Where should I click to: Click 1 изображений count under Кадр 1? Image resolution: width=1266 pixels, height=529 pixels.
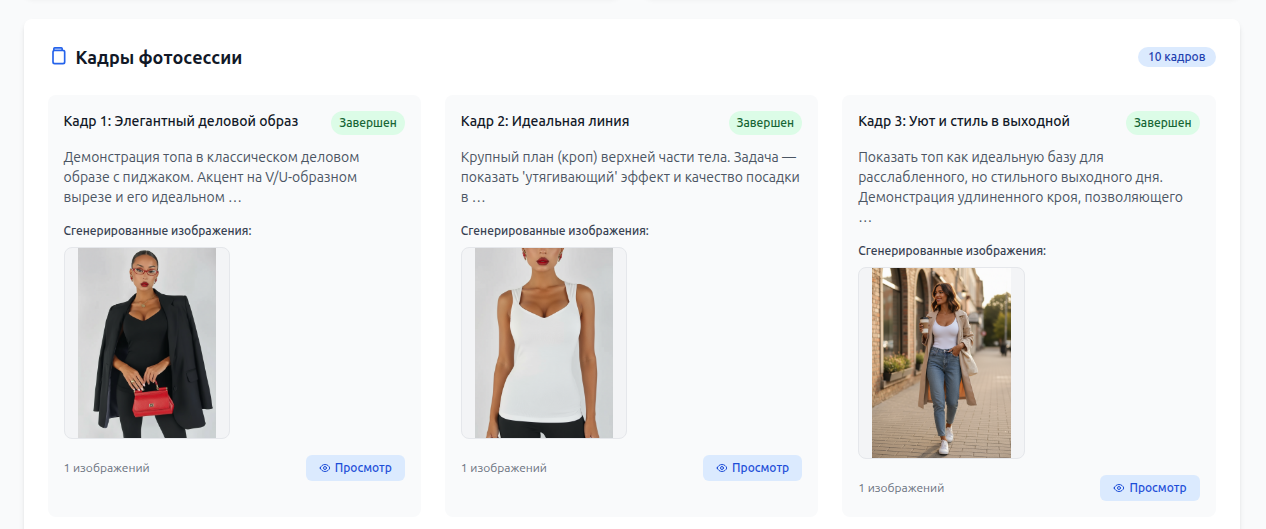[x=107, y=468]
